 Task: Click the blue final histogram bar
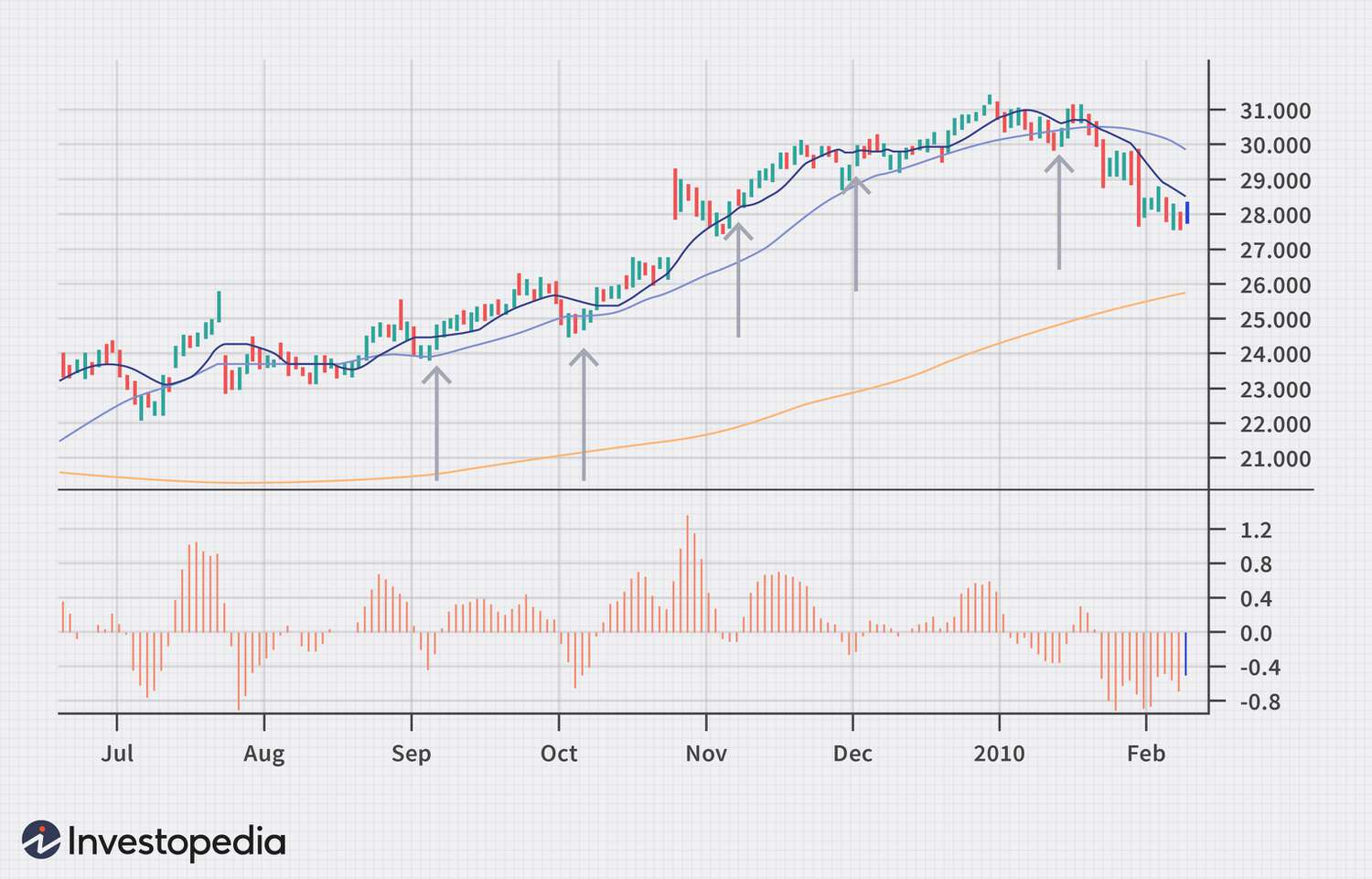tap(1185, 653)
